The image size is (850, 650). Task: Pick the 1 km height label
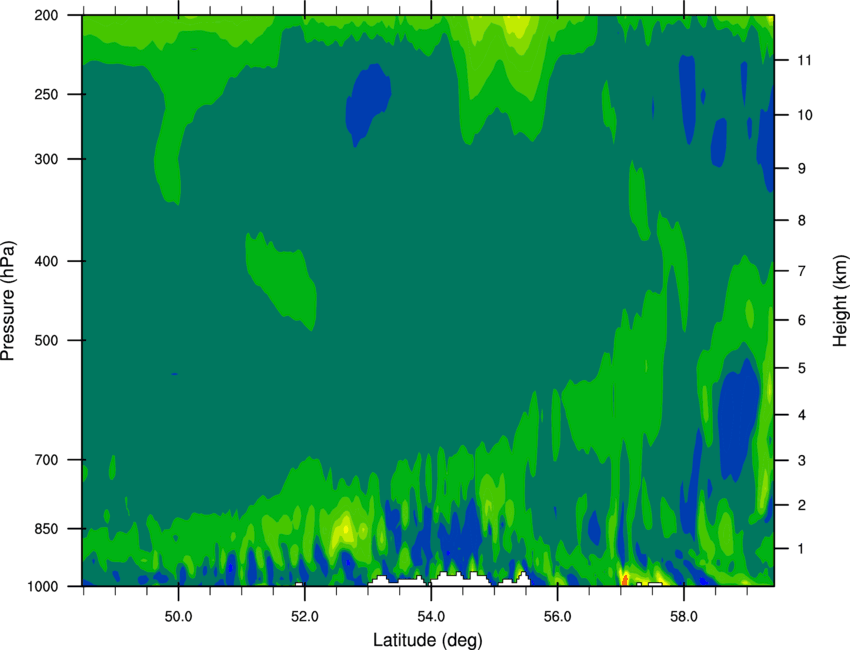[802, 549]
